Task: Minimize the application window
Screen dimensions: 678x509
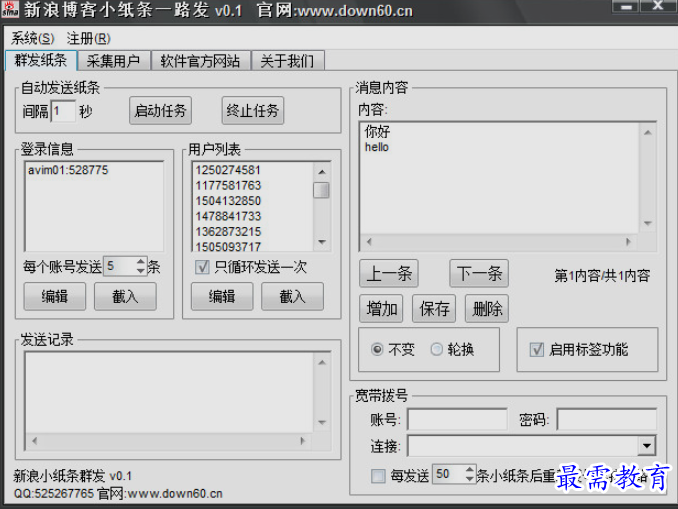Action: [x=626, y=6]
